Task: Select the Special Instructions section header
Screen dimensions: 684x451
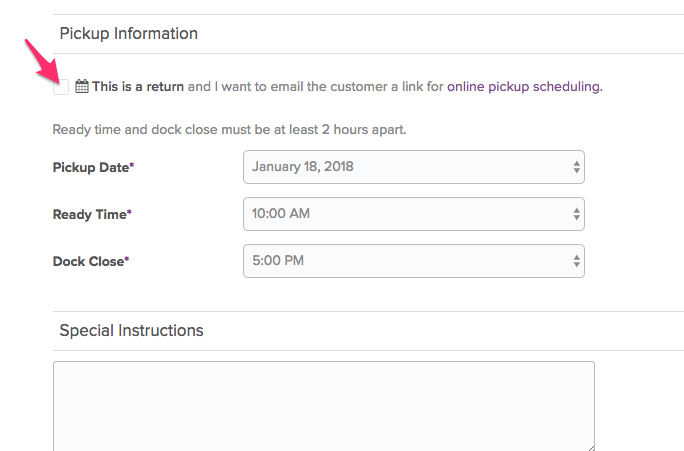Action: point(131,331)
